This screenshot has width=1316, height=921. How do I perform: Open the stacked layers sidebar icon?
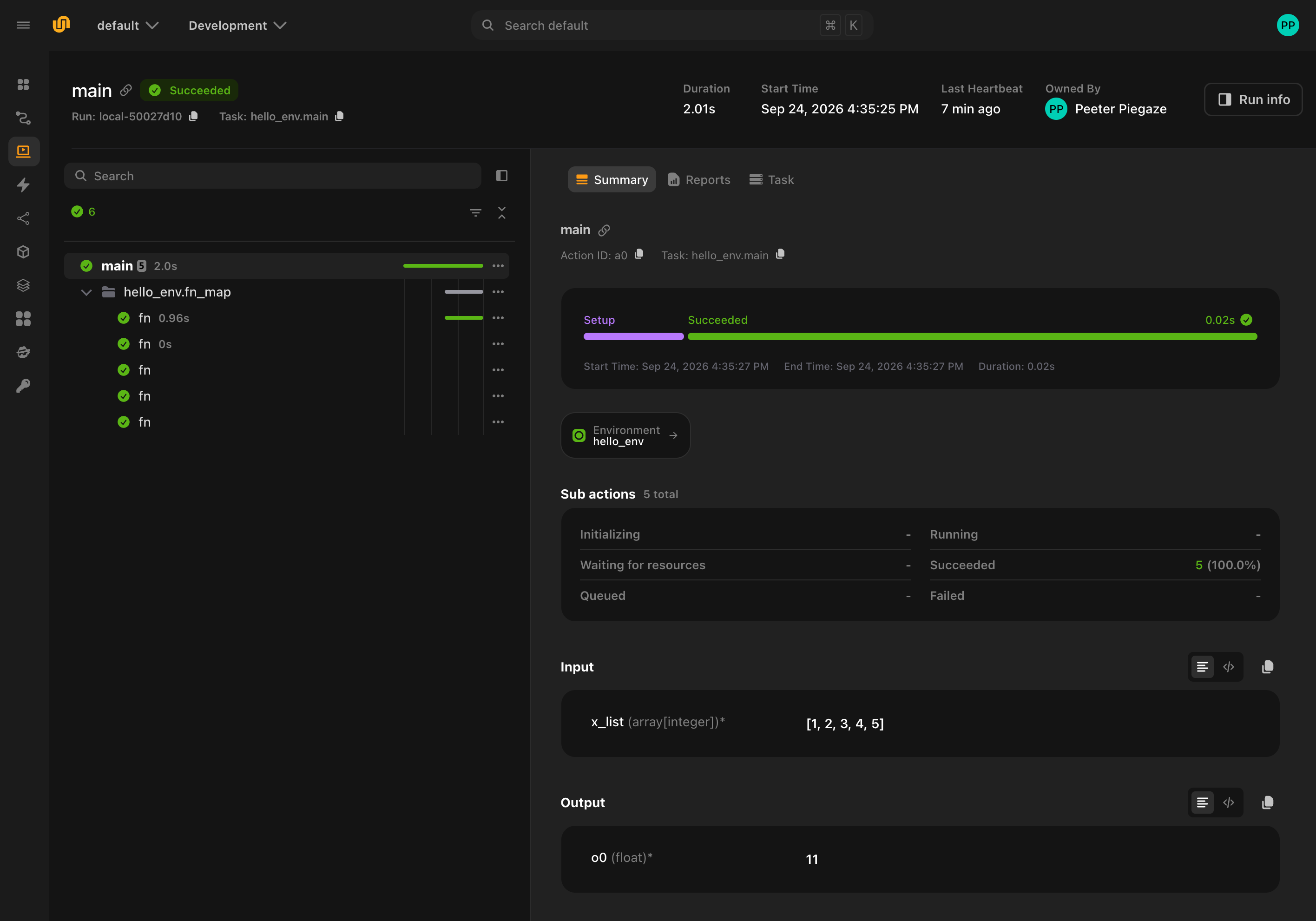(24, 285)
